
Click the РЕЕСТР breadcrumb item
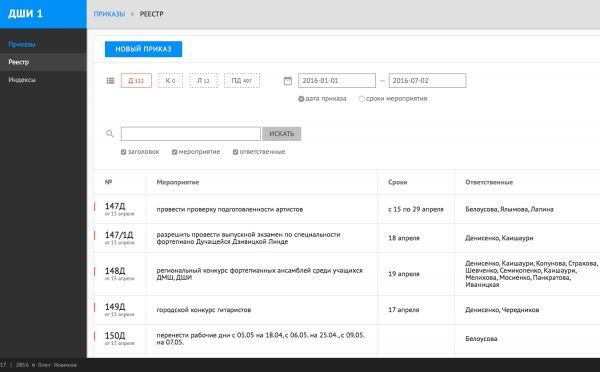pos(152,14)
